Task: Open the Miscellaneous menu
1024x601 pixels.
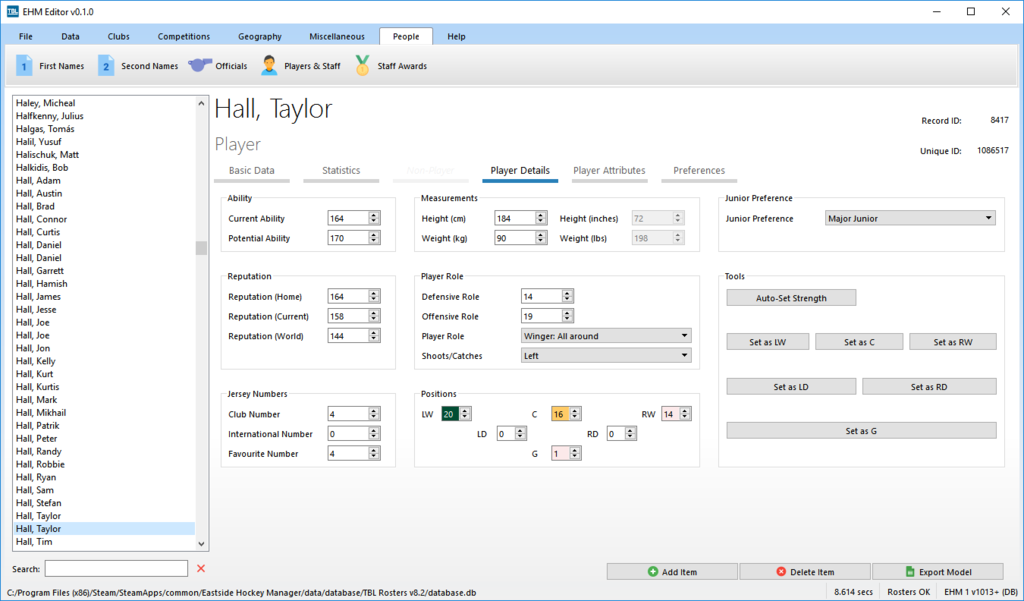Action: pos(336,37)
